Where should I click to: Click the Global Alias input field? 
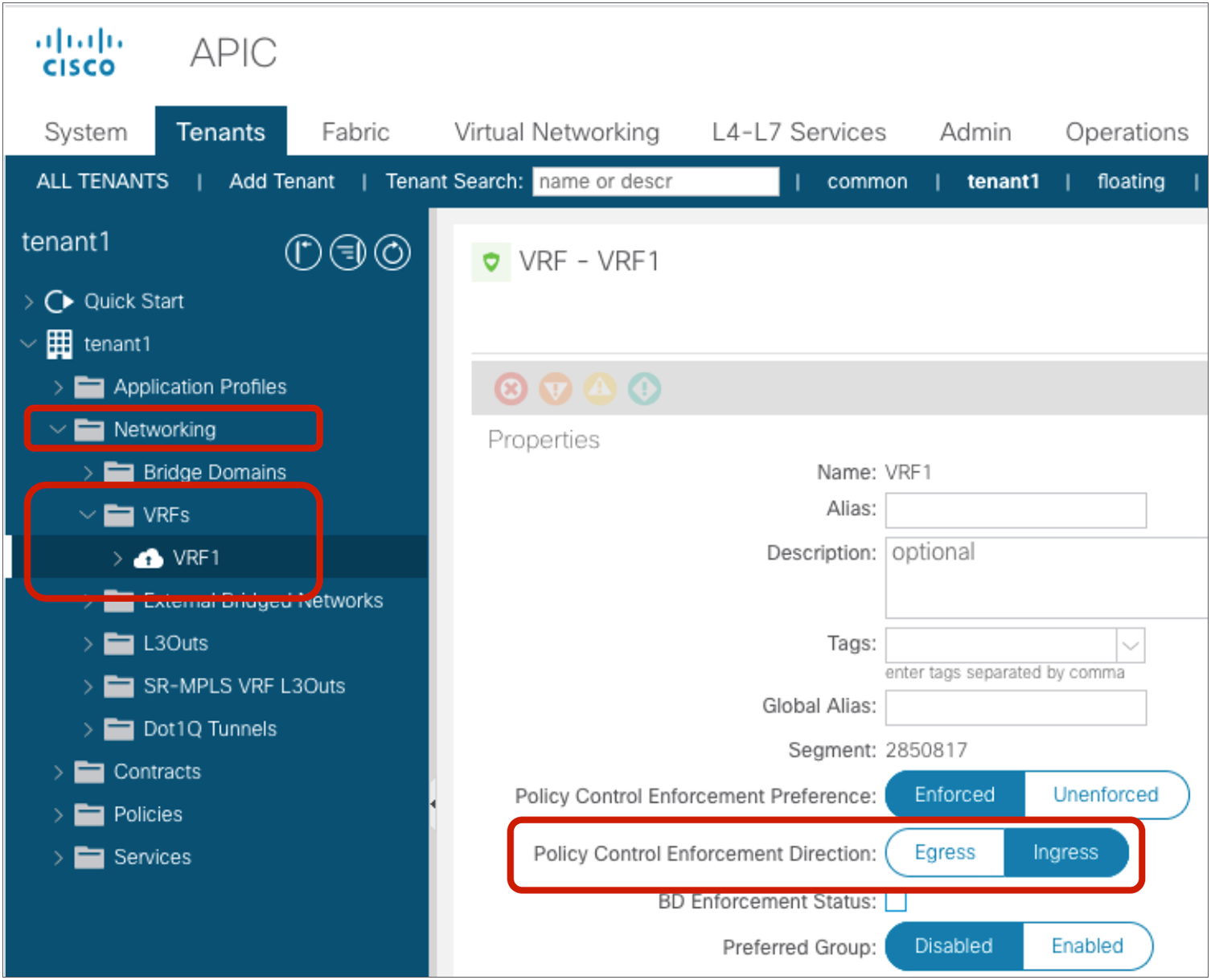pos(1016,707)
